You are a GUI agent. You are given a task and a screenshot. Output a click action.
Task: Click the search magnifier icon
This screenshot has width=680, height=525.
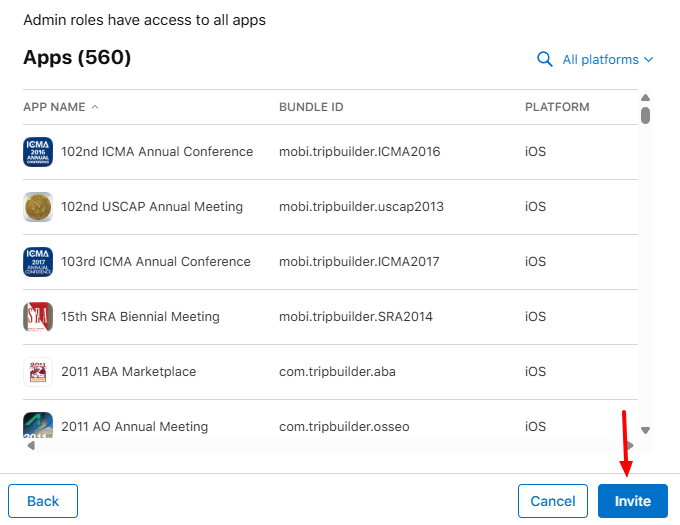pyautogui.click(x=545, y=59)
